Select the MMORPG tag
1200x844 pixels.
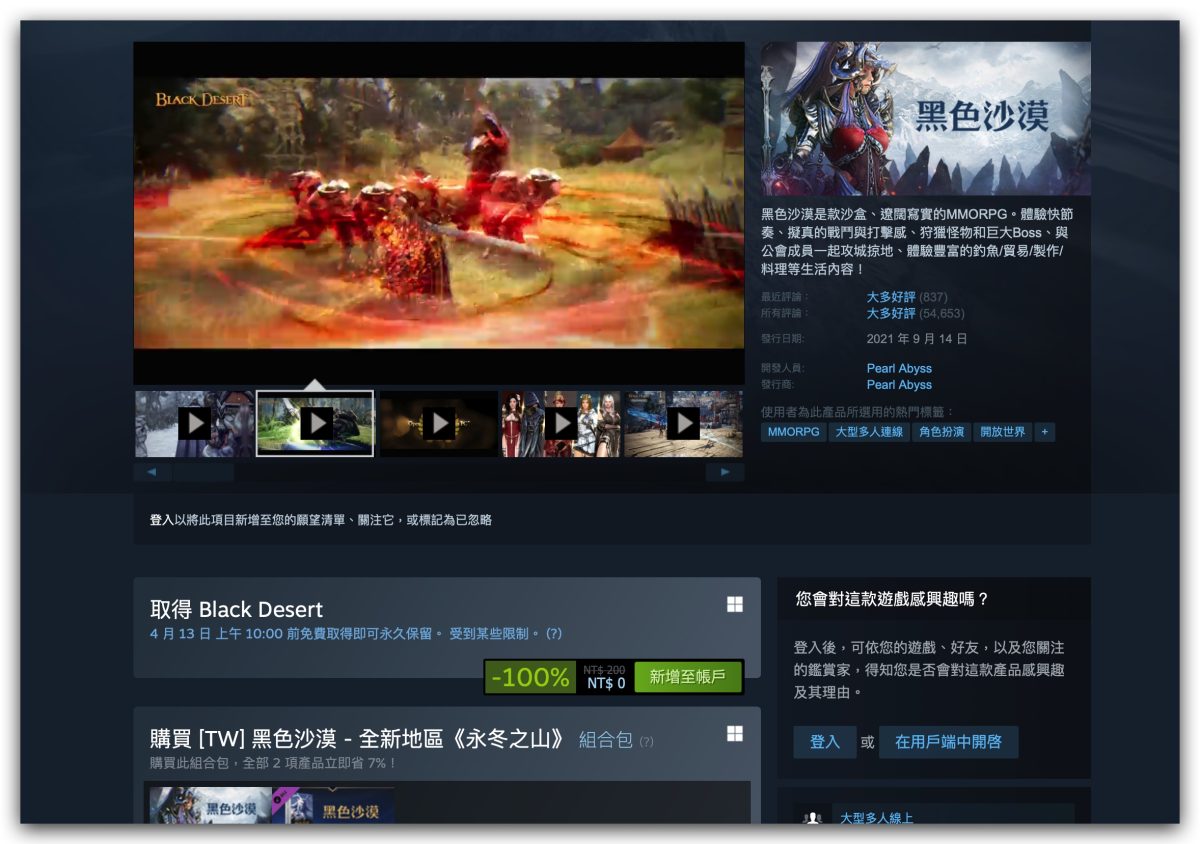[x=794, y=432]
